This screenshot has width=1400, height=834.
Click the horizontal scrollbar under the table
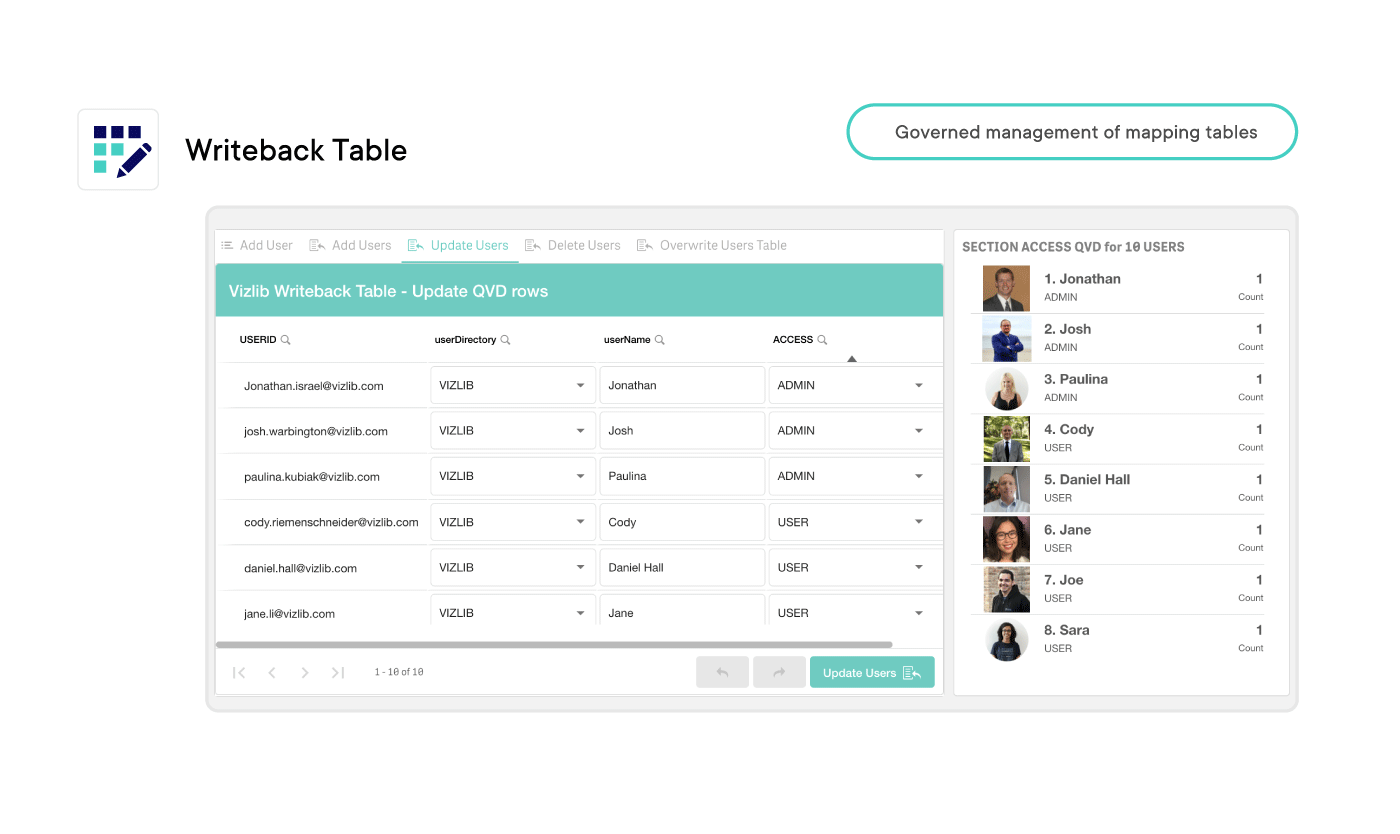pyautogui.click(x=554, y=645)
